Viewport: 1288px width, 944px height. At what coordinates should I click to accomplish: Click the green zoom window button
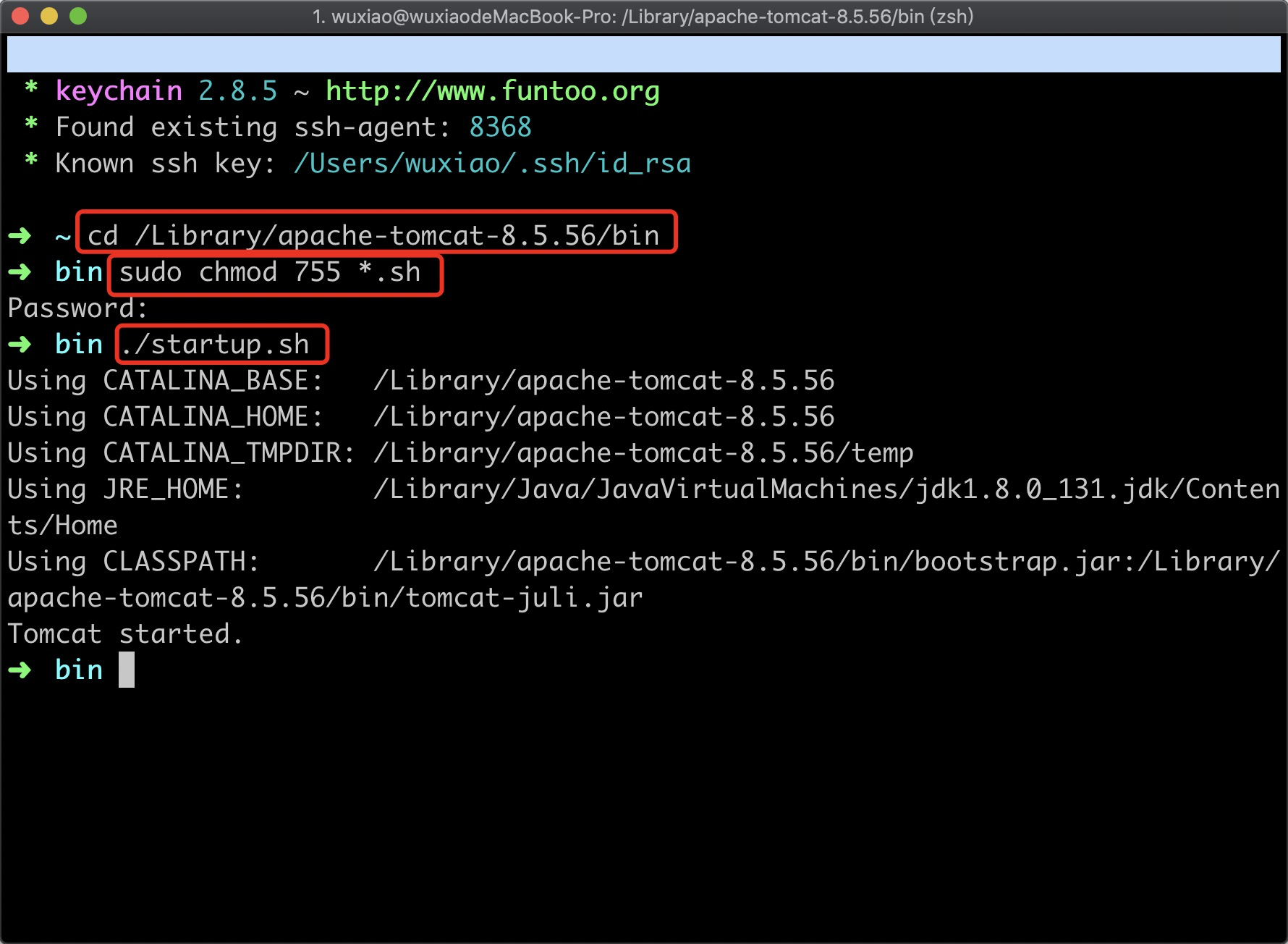pos(78,16)
